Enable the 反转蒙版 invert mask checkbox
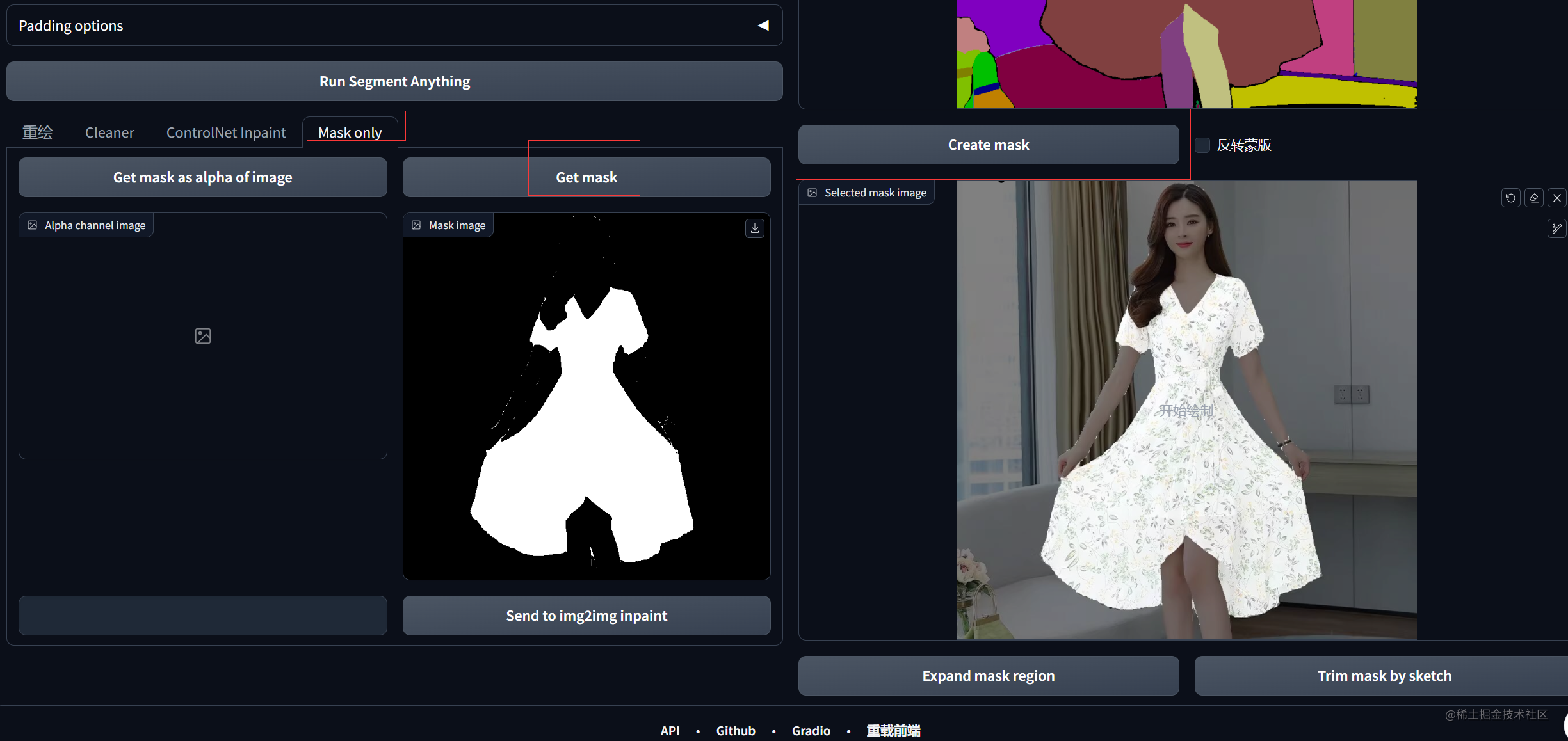The image size is (1568, 741). [1202, 145]
